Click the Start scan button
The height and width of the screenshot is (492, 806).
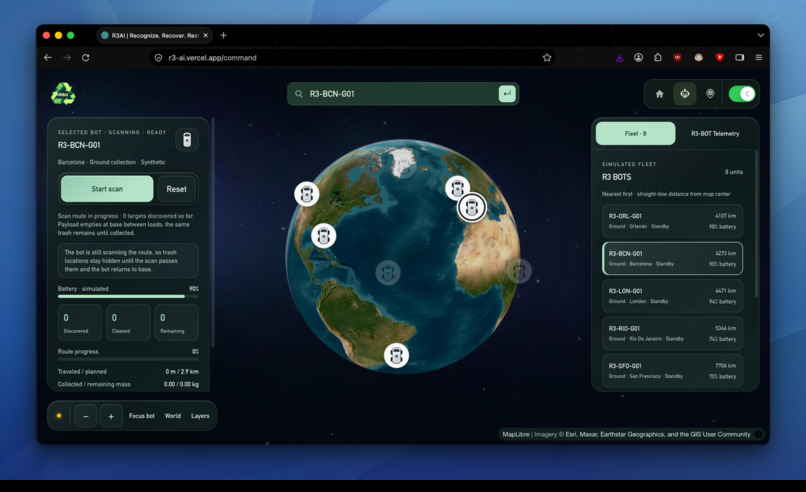[x=107, y=189]
